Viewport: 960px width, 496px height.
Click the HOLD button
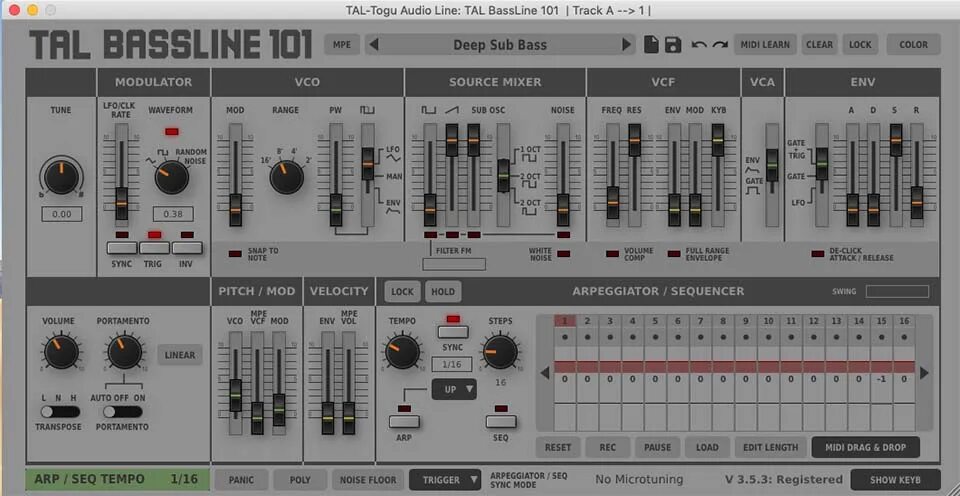tap(443, 291)
